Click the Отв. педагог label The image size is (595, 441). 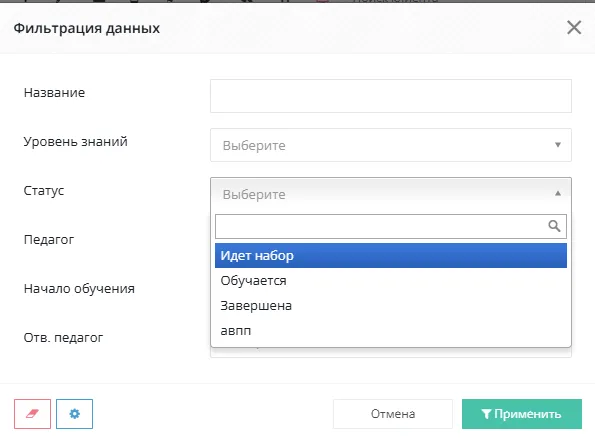pos(63,337)
